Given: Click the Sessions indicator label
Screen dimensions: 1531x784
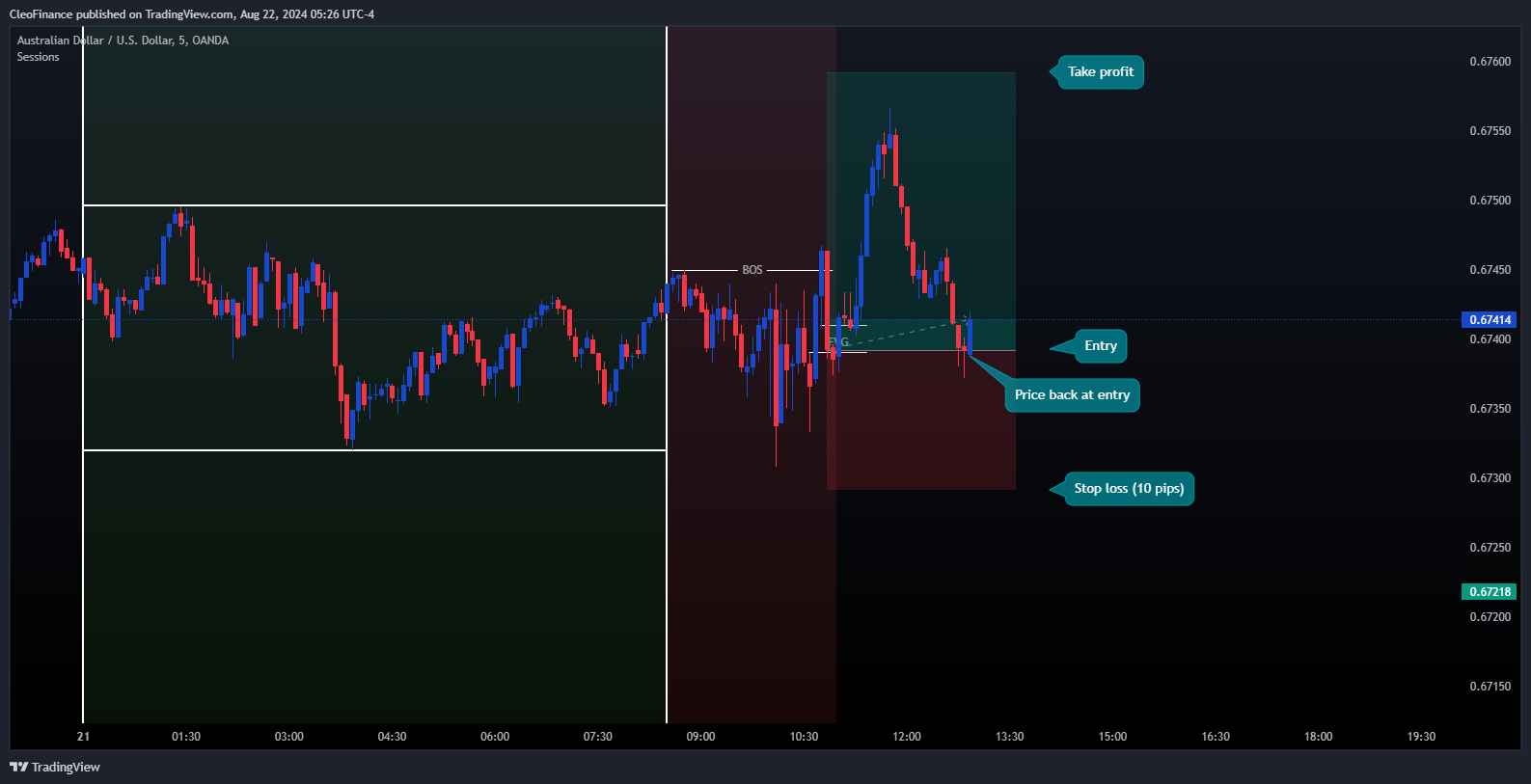Looking at the screenshot, I should pos(38,57).
